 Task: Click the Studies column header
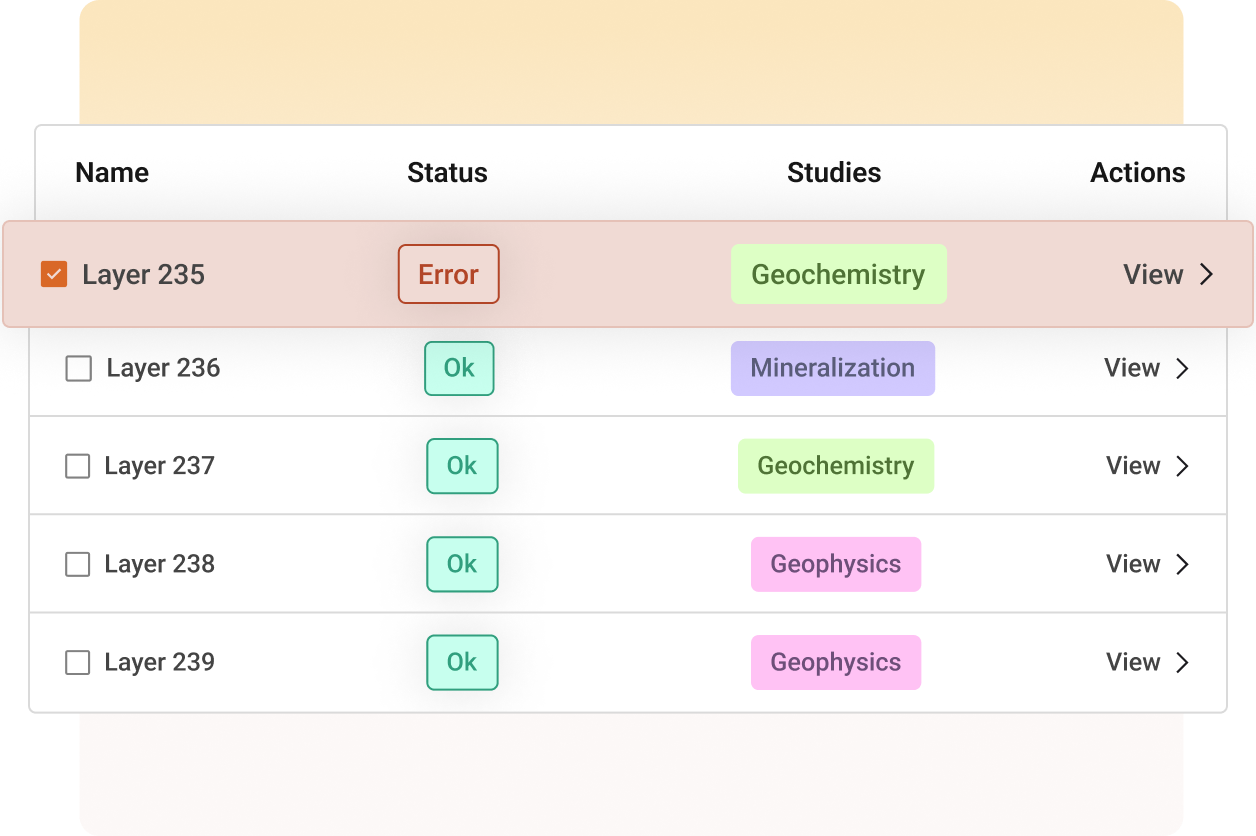click(833, 172)
